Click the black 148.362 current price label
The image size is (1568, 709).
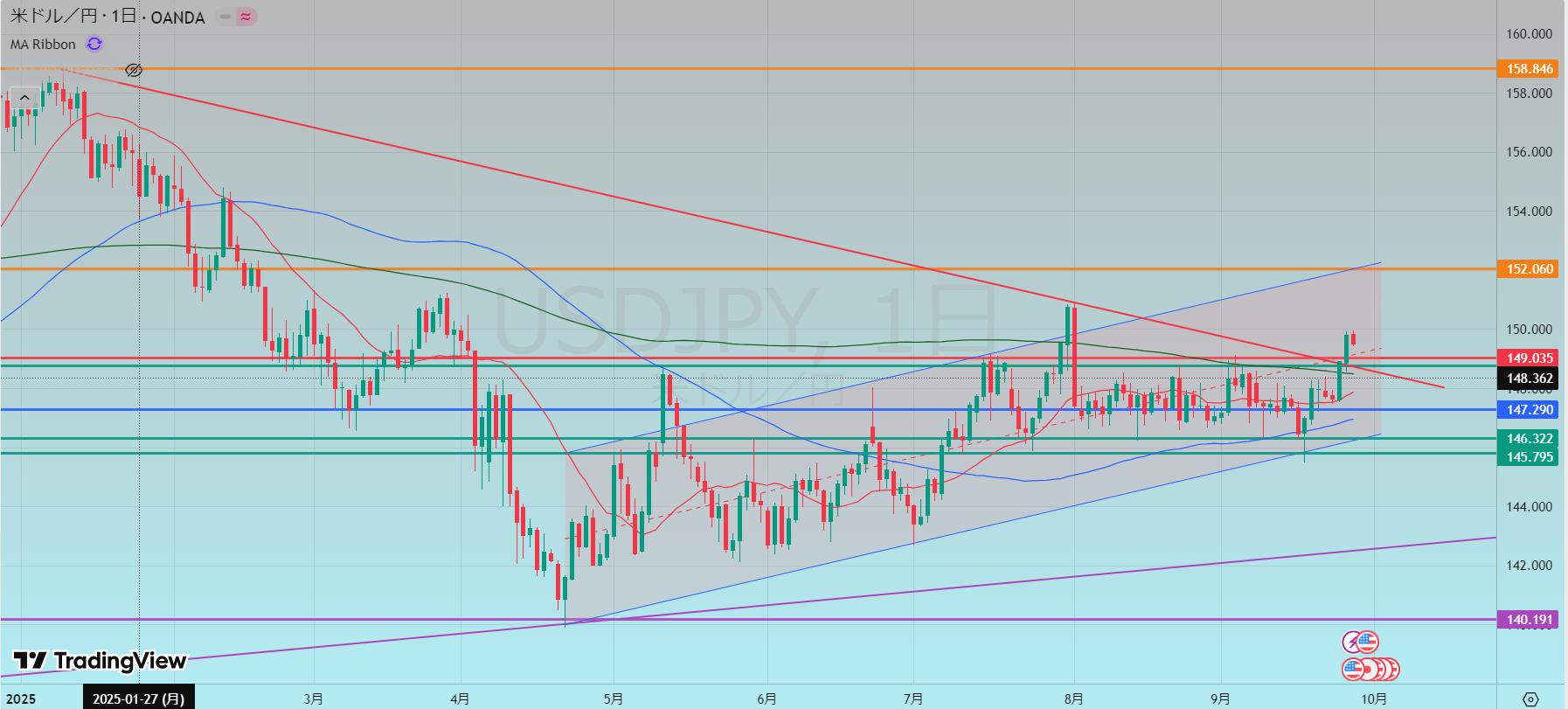pyautogui.click(x=1530, y=379)
